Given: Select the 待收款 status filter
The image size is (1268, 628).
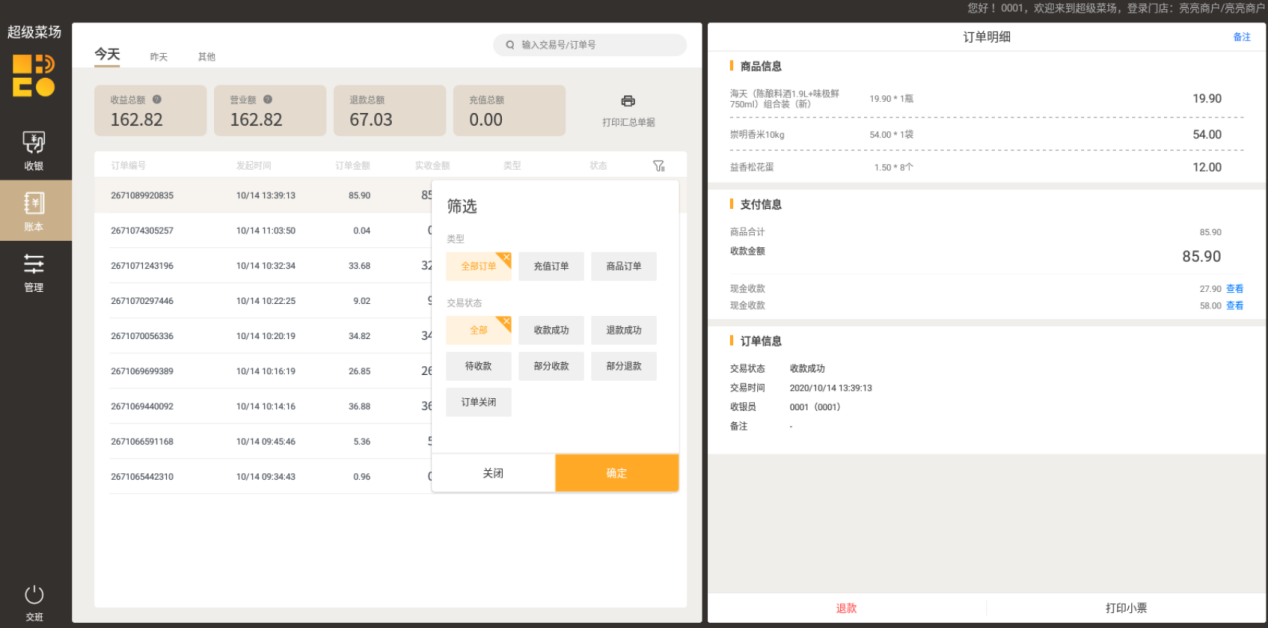Looking at the screenshot, I should coord(479,366).
